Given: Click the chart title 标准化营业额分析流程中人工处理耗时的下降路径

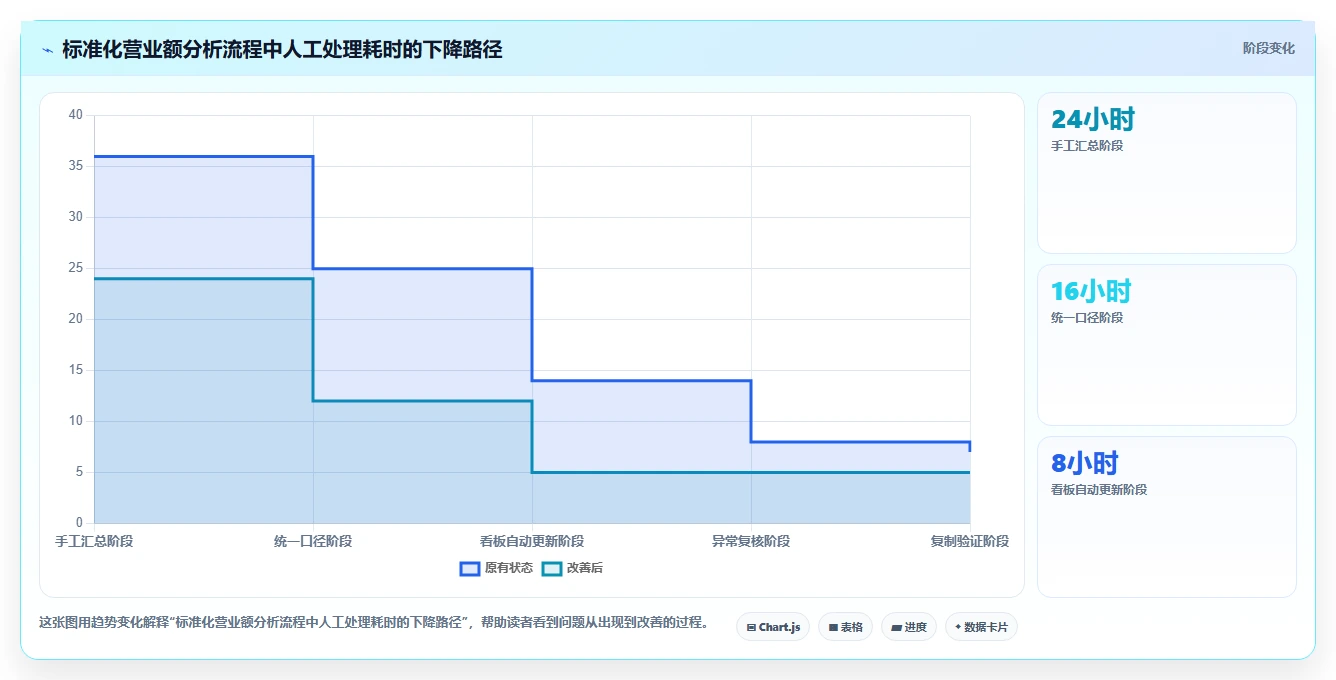Looking at the screenshot, I should [282, 49].
